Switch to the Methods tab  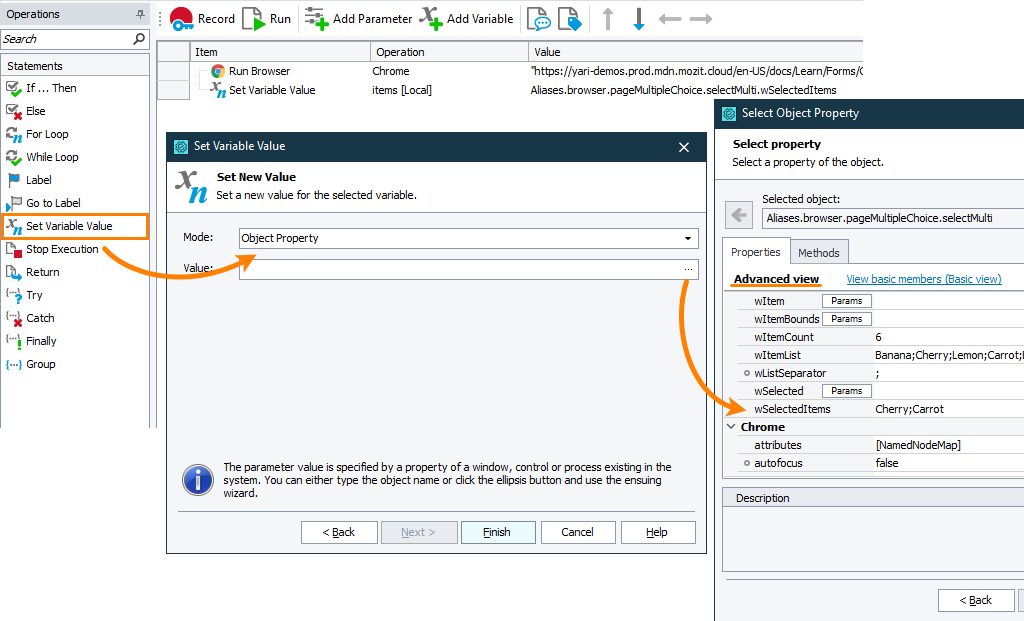tap(819, 252)
